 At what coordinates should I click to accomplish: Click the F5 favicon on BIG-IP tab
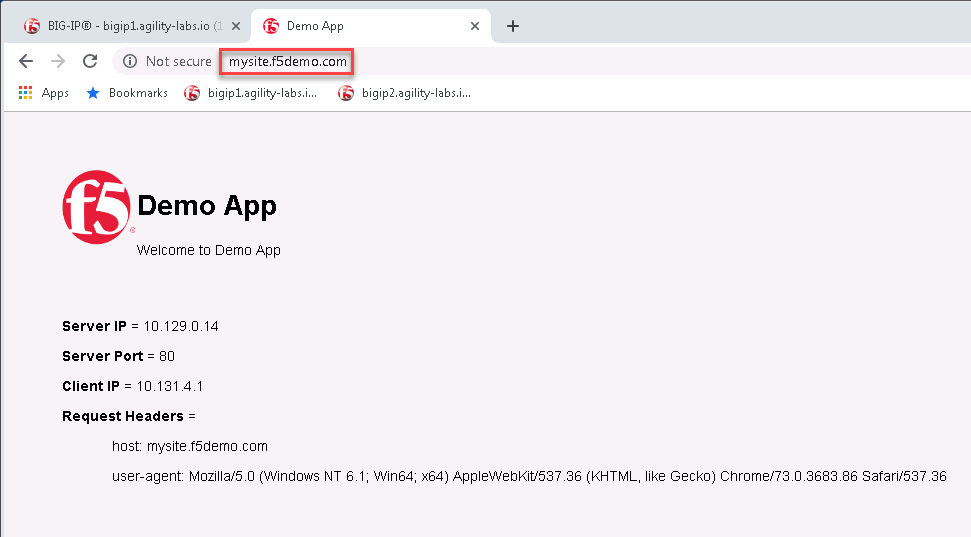[x=32, y=26]
